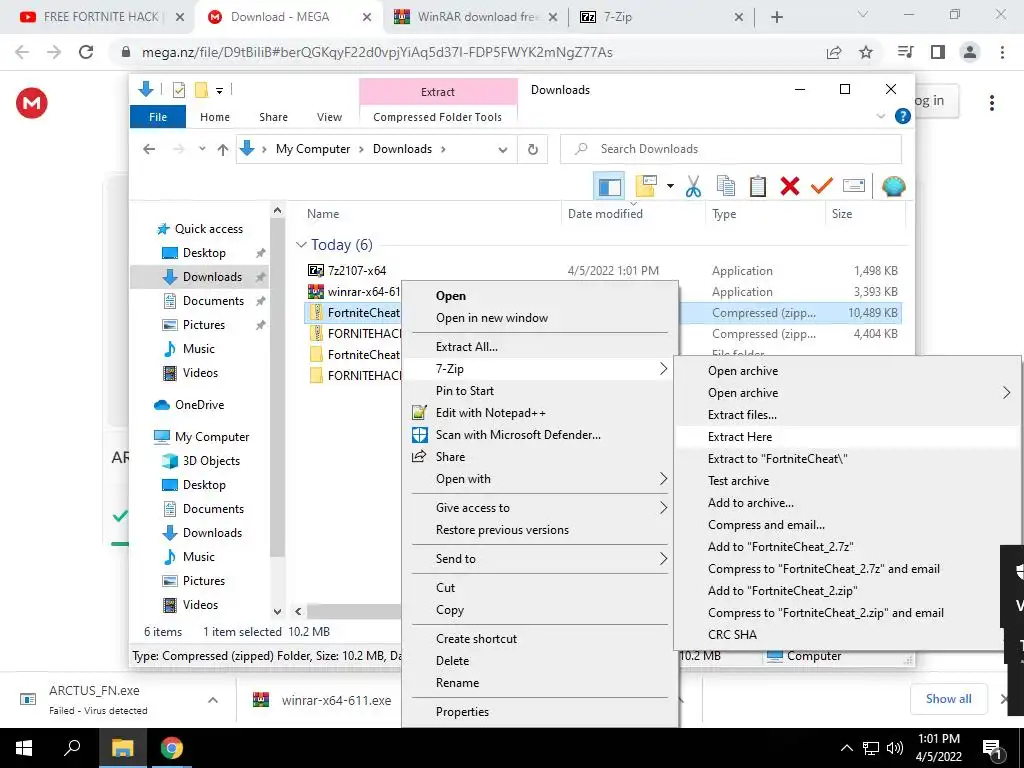Click the Copy icon in Explorer toolbar
The height and width of the screenshot is (768, 1024).
click(726, 186)
